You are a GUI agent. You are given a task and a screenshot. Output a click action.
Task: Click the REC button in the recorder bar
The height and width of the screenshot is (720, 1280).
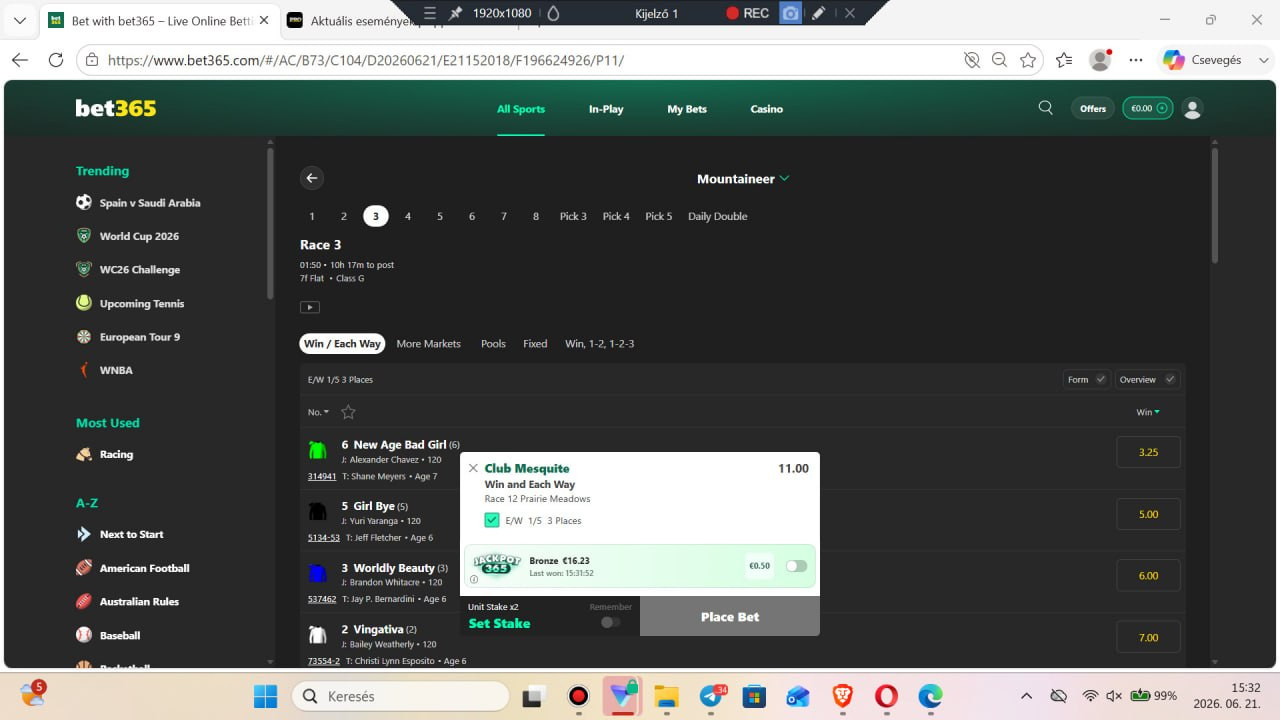click(747, 13)
